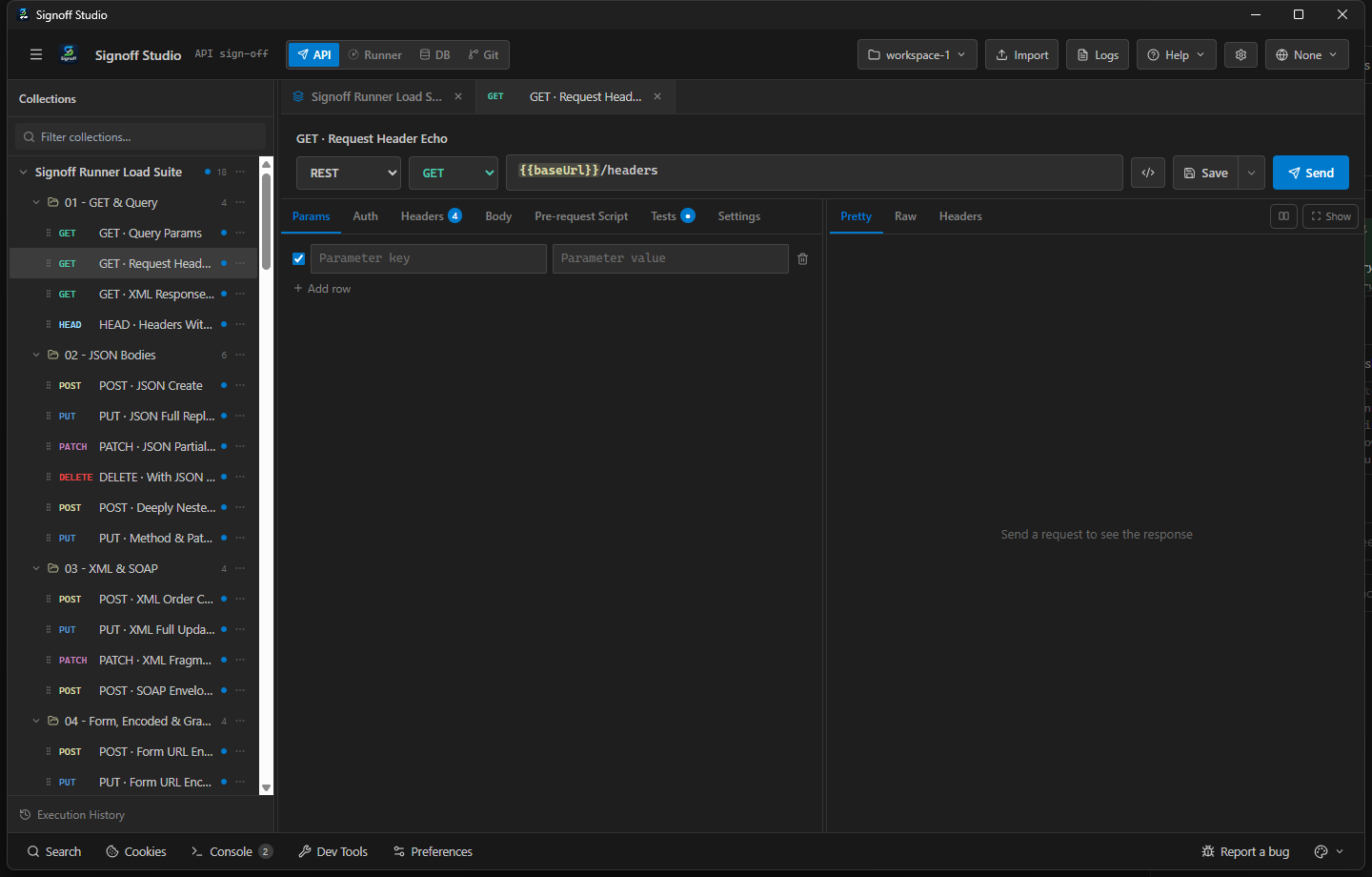Open the Console panel
This screenshot has height=877, width=1372.
click(x=232, y=851)
